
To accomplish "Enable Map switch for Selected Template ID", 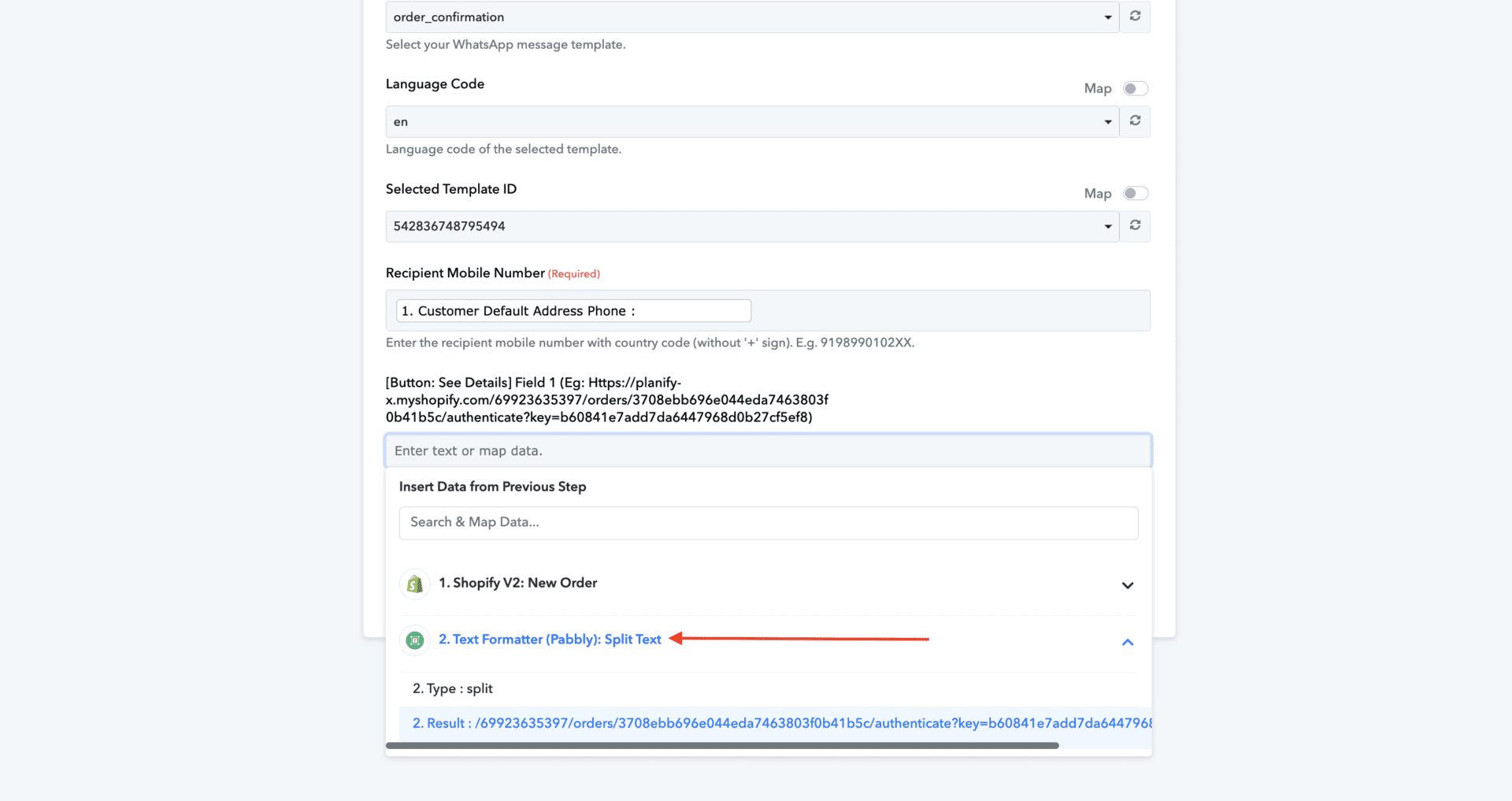I will click(1136, 193).
